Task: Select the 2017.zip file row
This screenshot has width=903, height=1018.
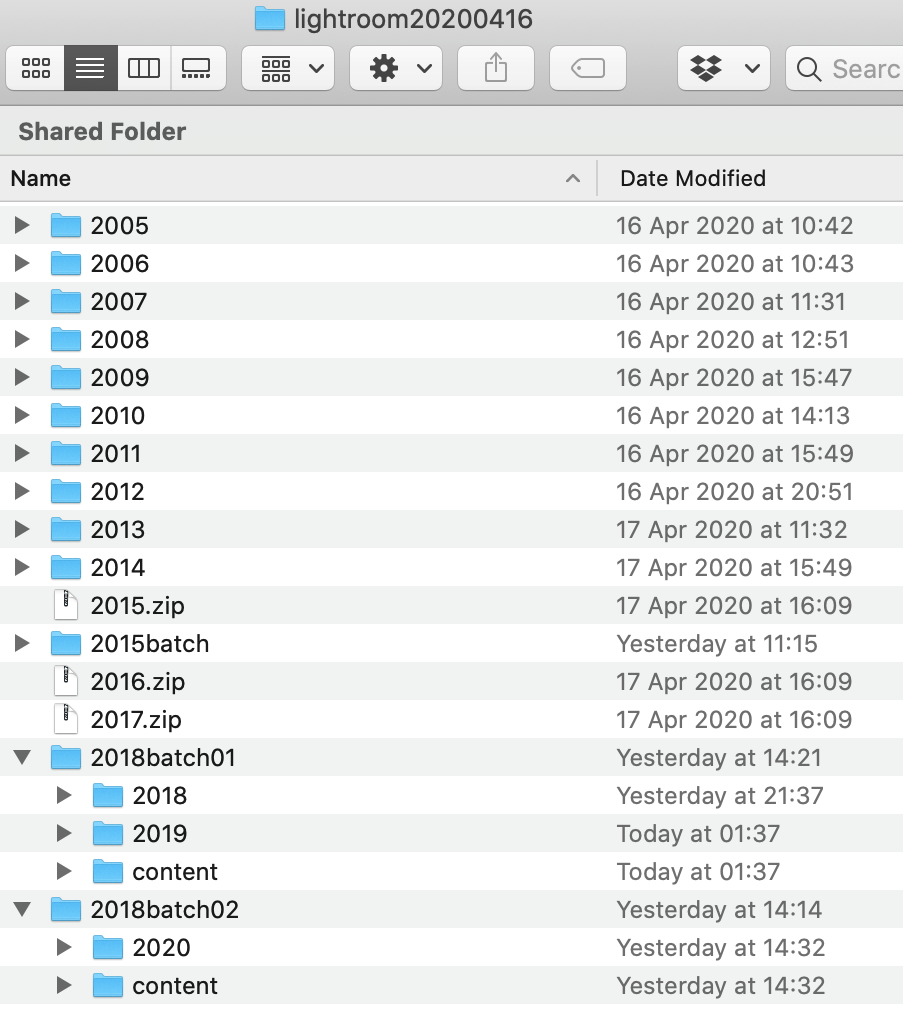Action: pyautogui.click(x=137, y=719)
